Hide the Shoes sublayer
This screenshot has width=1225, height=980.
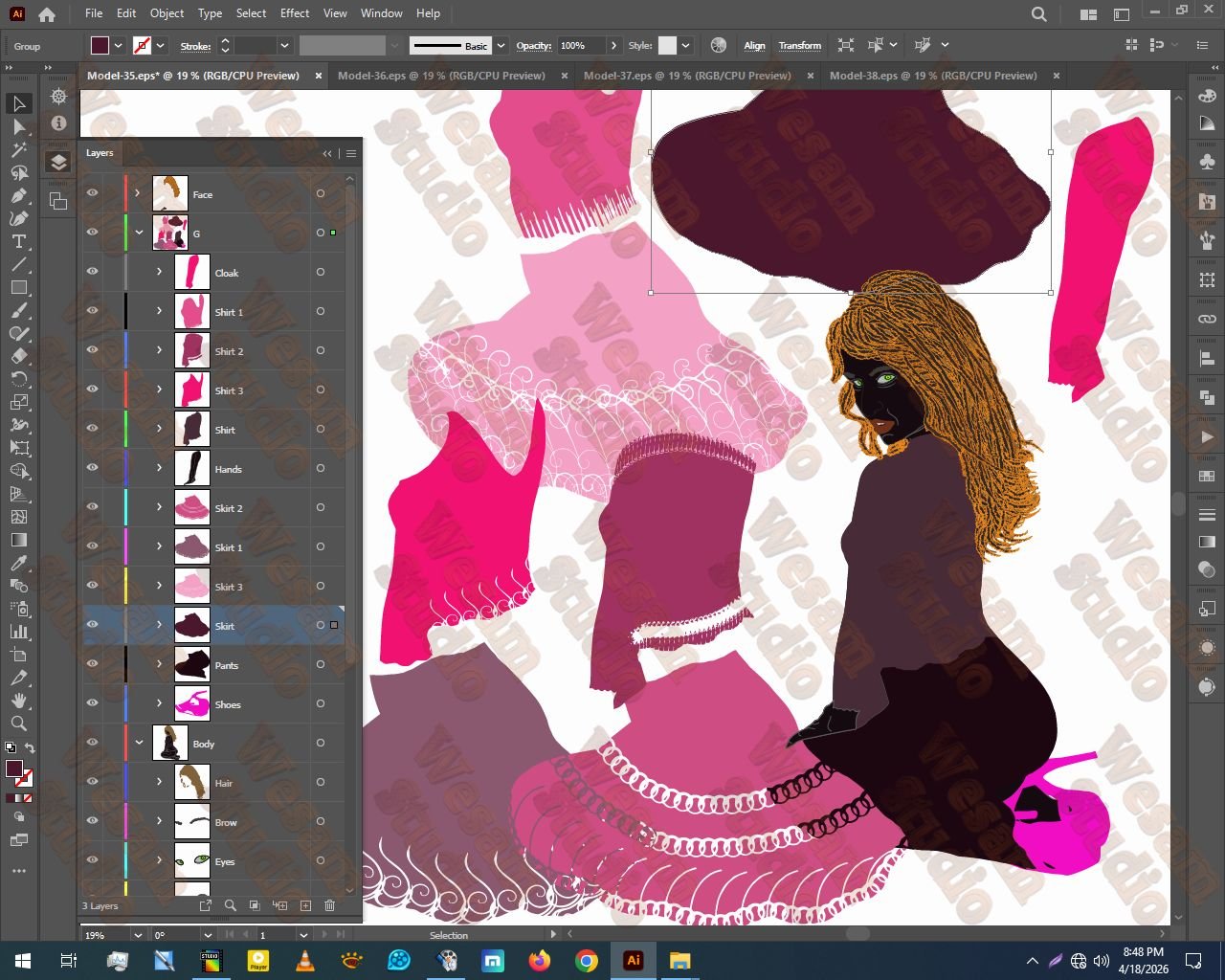(x=93, y=703)
